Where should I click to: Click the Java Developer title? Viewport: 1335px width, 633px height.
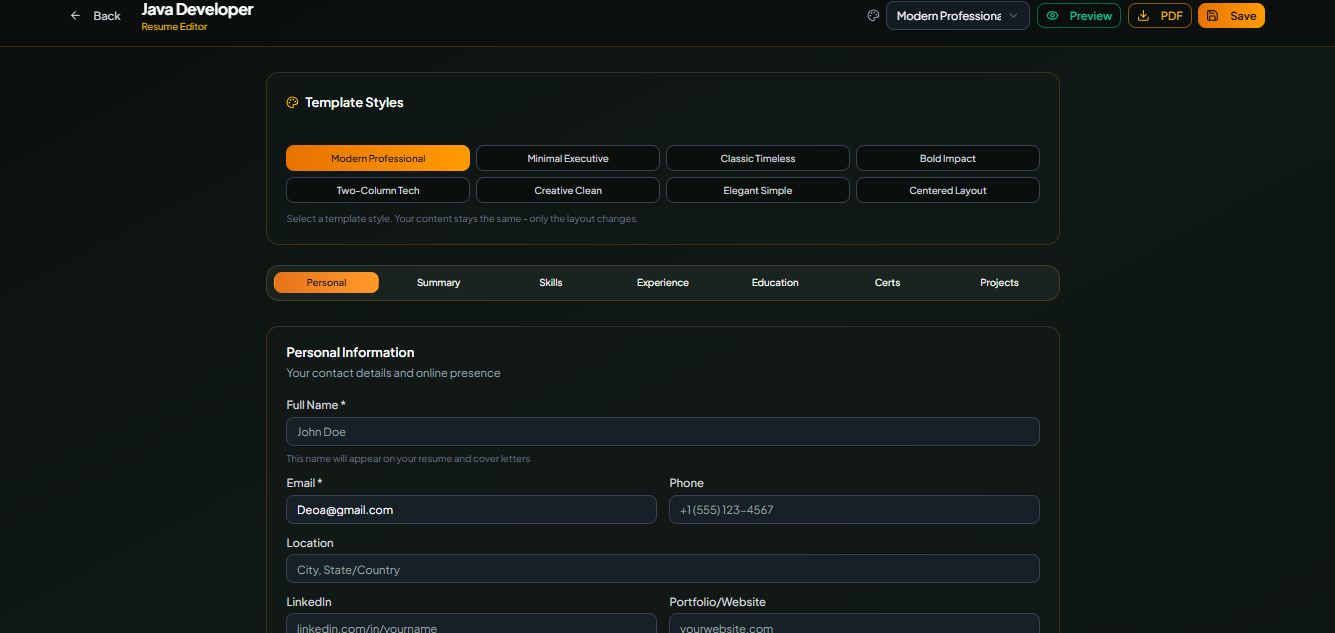tap(197, 9)
